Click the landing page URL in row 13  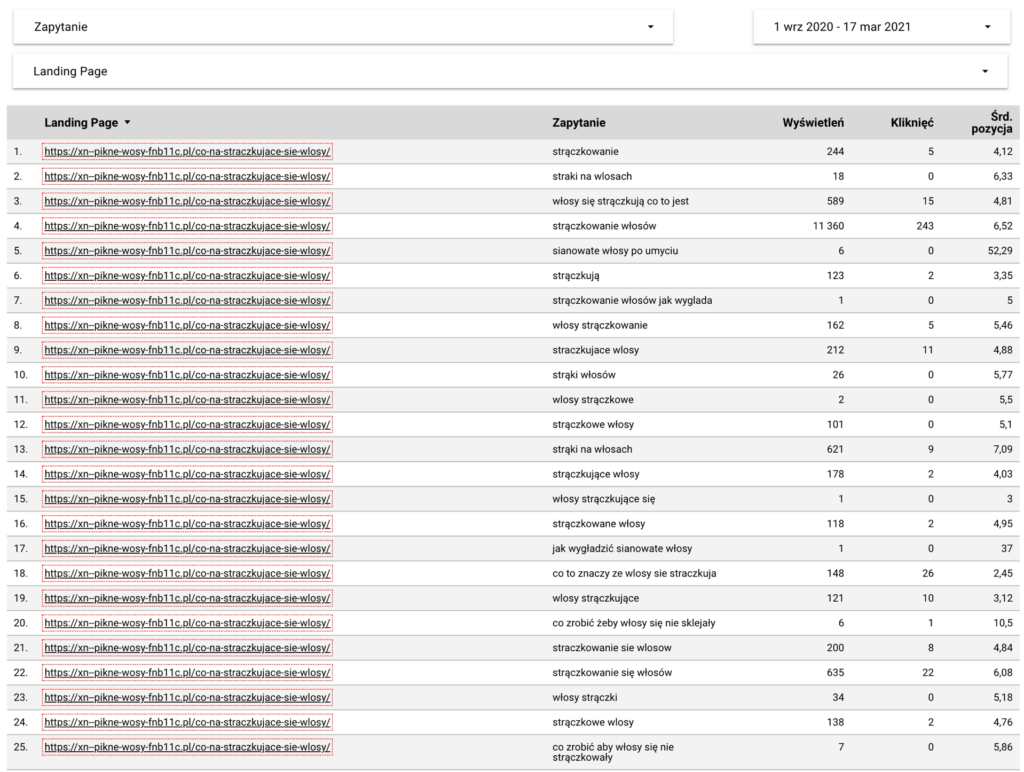pyautogui.click(x=187, y=449)
